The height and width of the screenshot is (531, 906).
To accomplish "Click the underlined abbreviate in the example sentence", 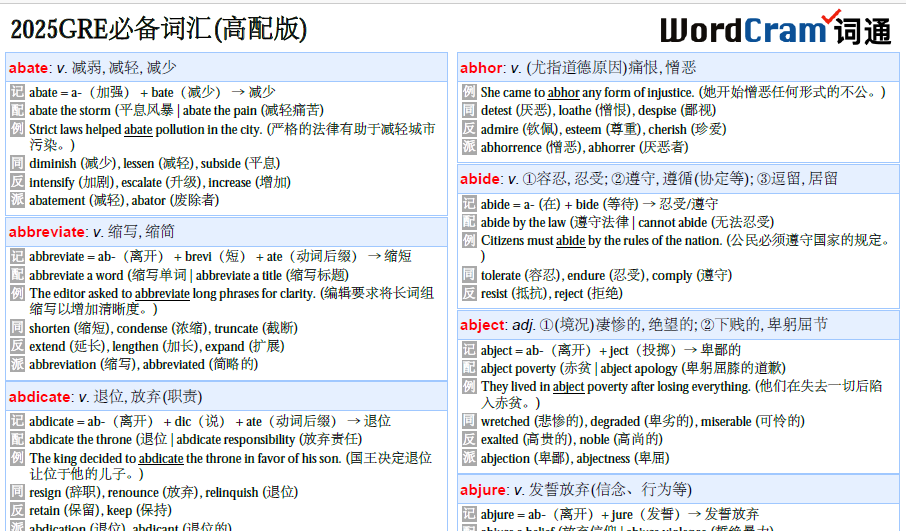I will pyautogui.click(x=162, y=294).
